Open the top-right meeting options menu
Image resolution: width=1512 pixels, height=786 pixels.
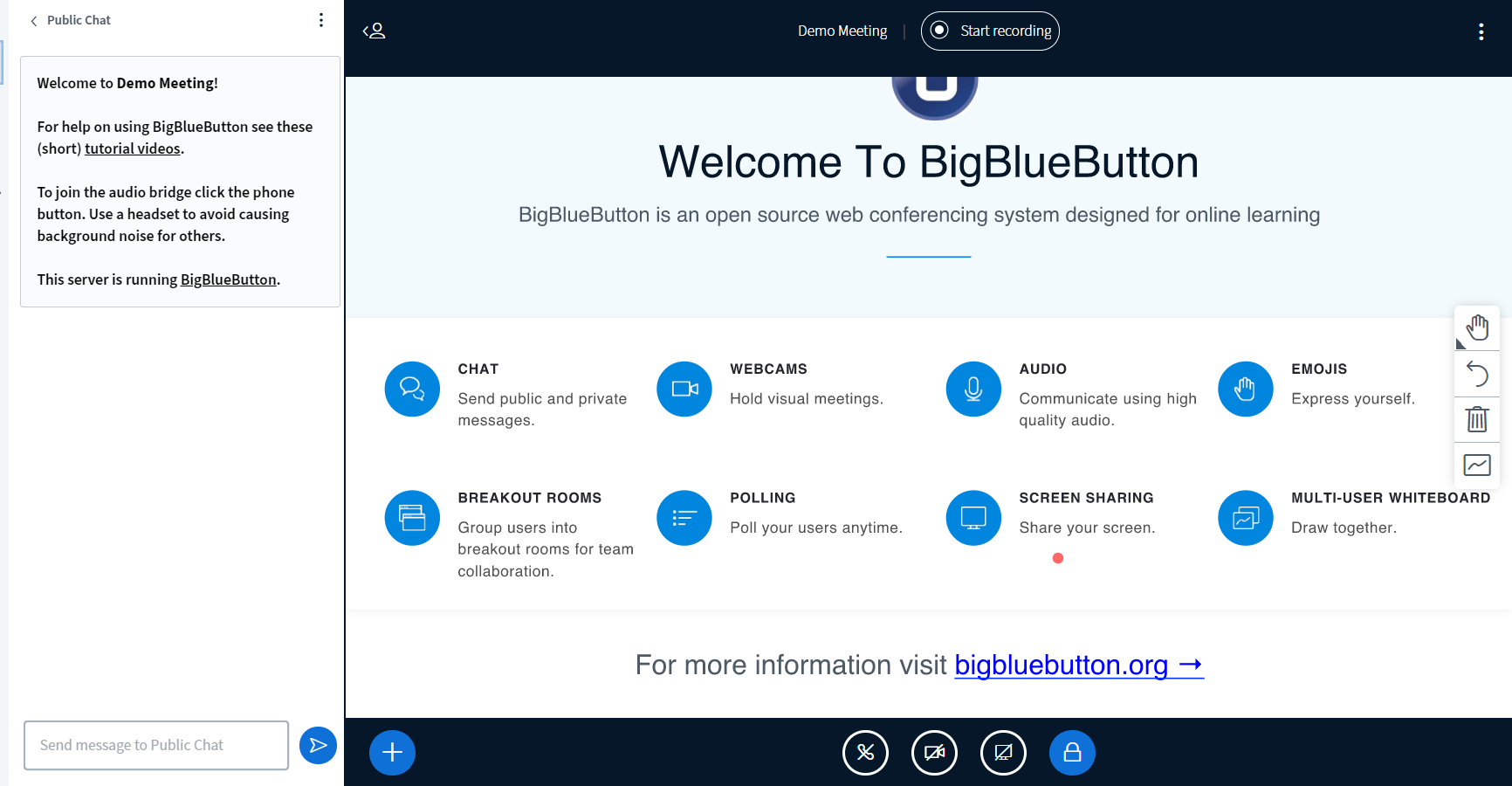1481,31
